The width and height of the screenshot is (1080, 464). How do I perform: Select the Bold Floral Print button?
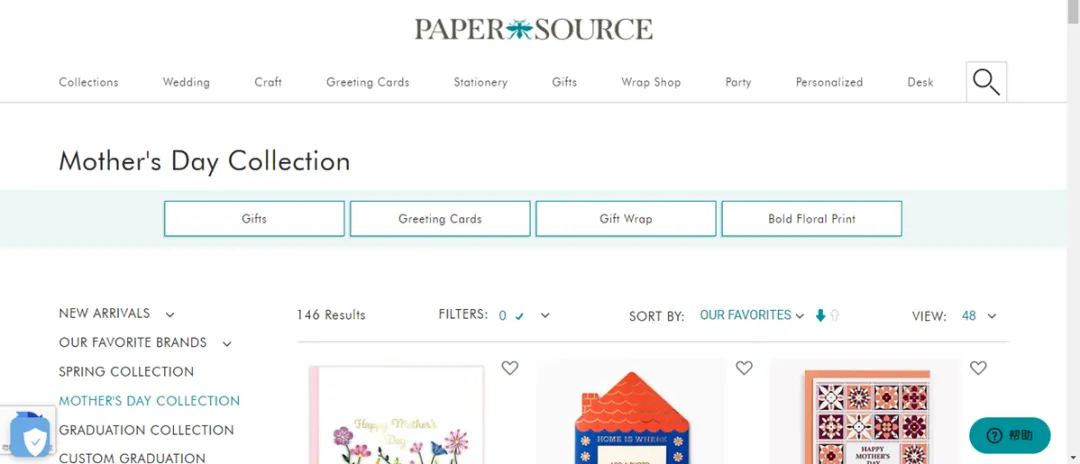(812, 219)
